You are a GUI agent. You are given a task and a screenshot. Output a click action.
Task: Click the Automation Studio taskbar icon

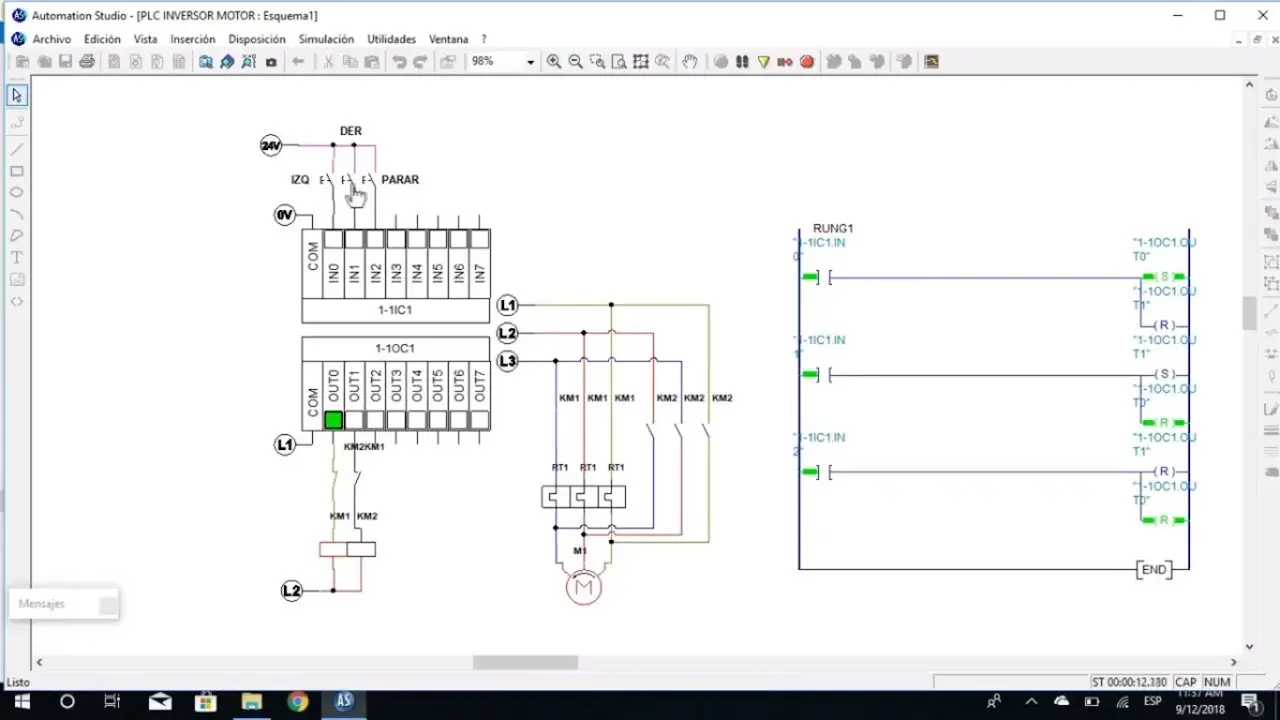344,702
